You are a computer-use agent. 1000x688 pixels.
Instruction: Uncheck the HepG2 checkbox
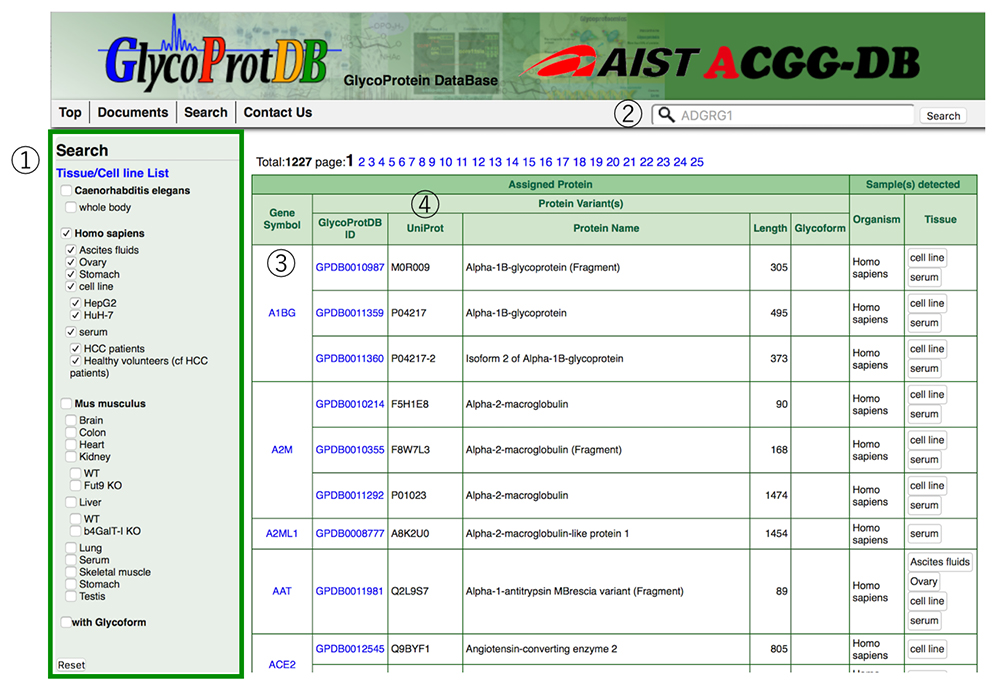(75, 303)
